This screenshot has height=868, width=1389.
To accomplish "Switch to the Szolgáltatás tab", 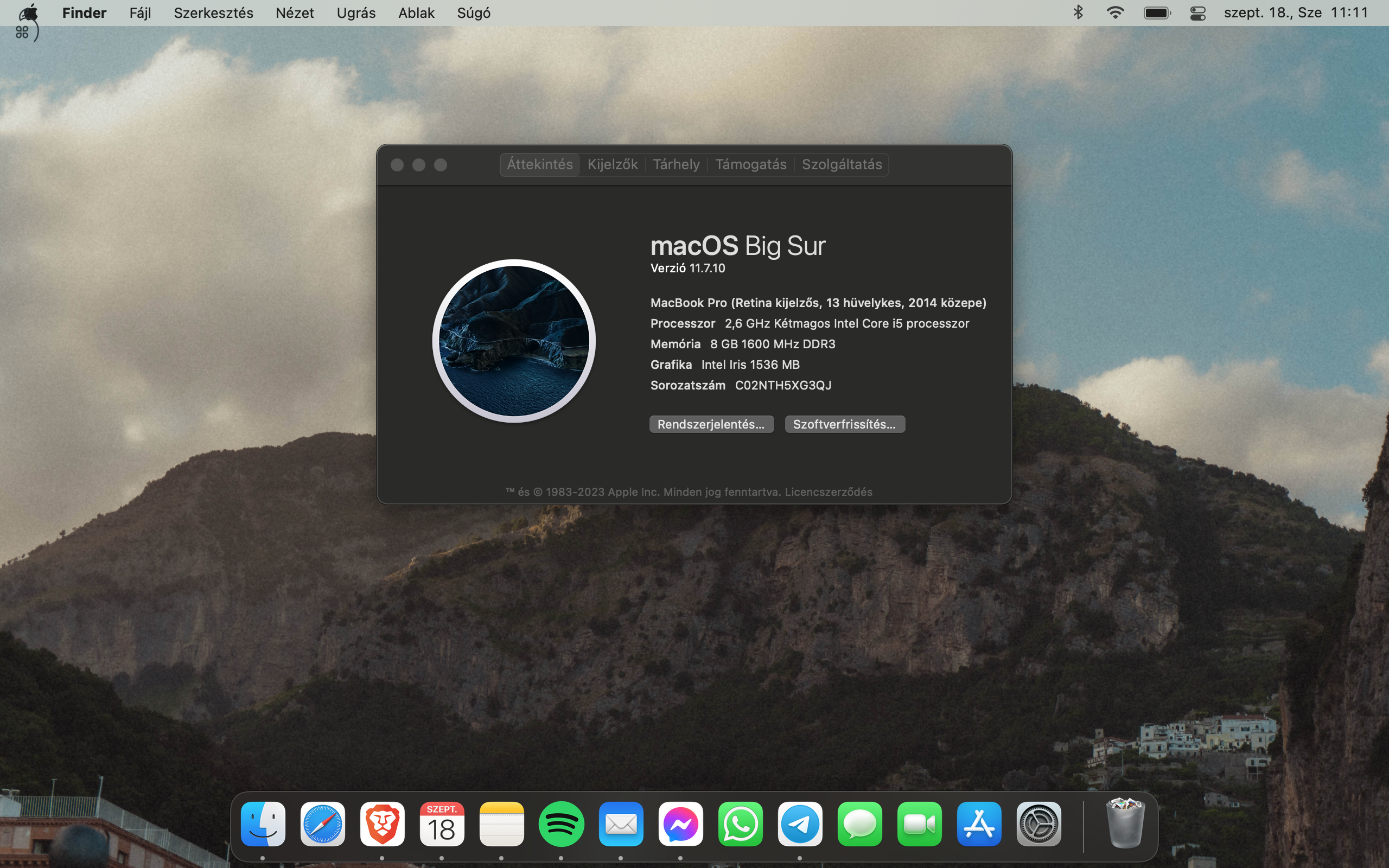I will pyautogui.click(x=842, y=165).
